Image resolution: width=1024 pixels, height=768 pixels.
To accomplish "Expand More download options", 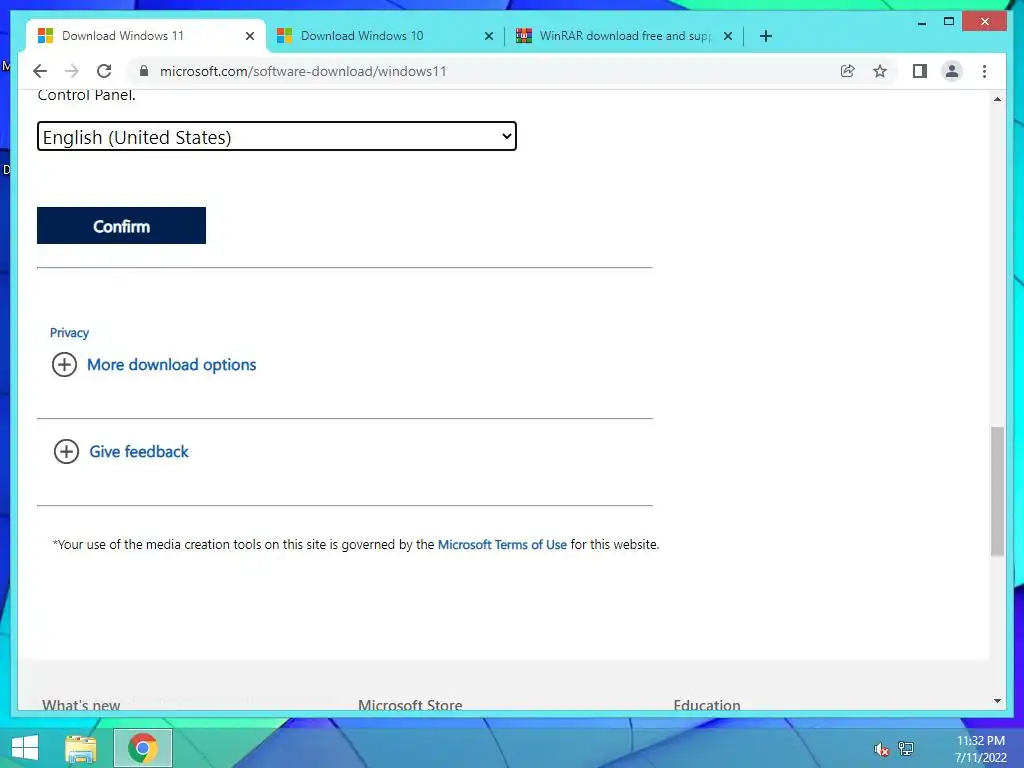I will point(172,364).
